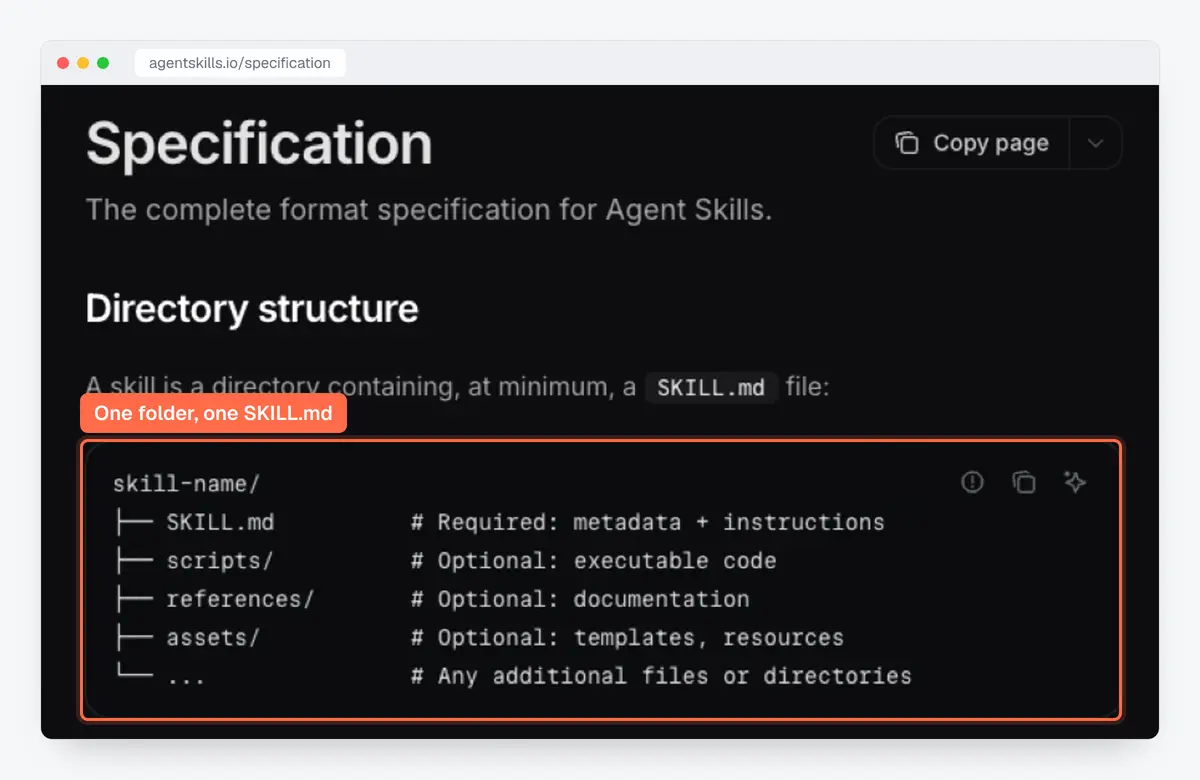Viewport: 1200px width, 780px height.
Task: Click the agentskills.io/specification address bar
Action: click(240, 63)
